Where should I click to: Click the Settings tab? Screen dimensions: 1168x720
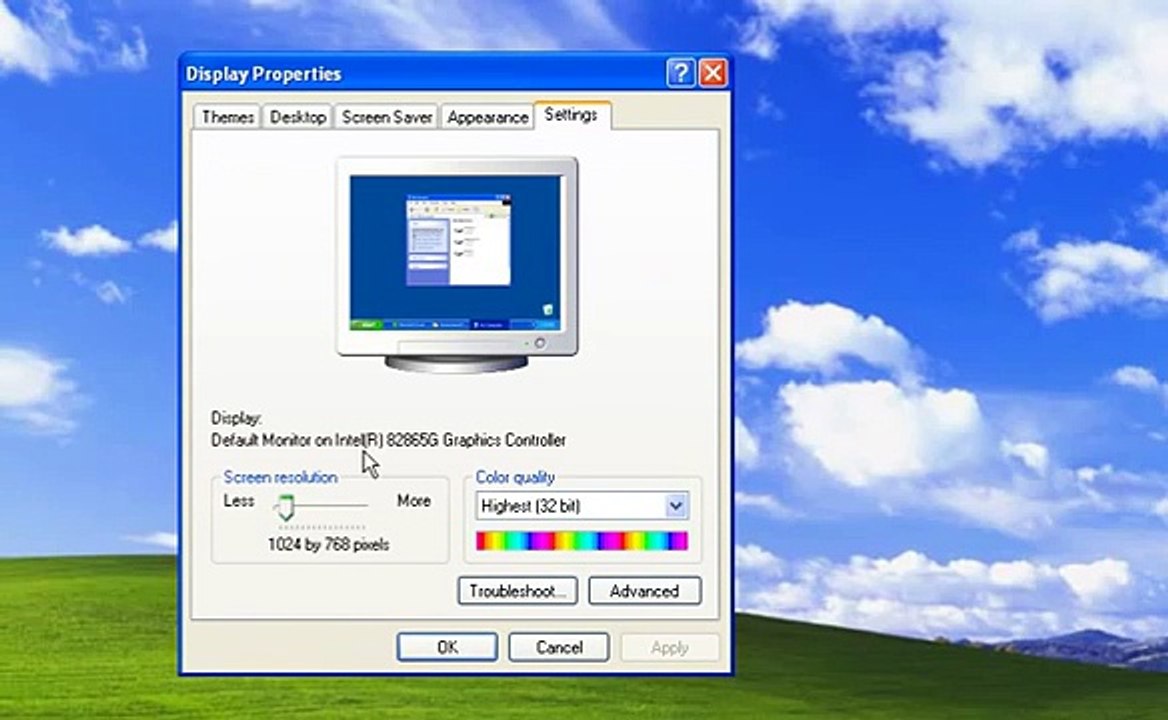pos(571,115)
